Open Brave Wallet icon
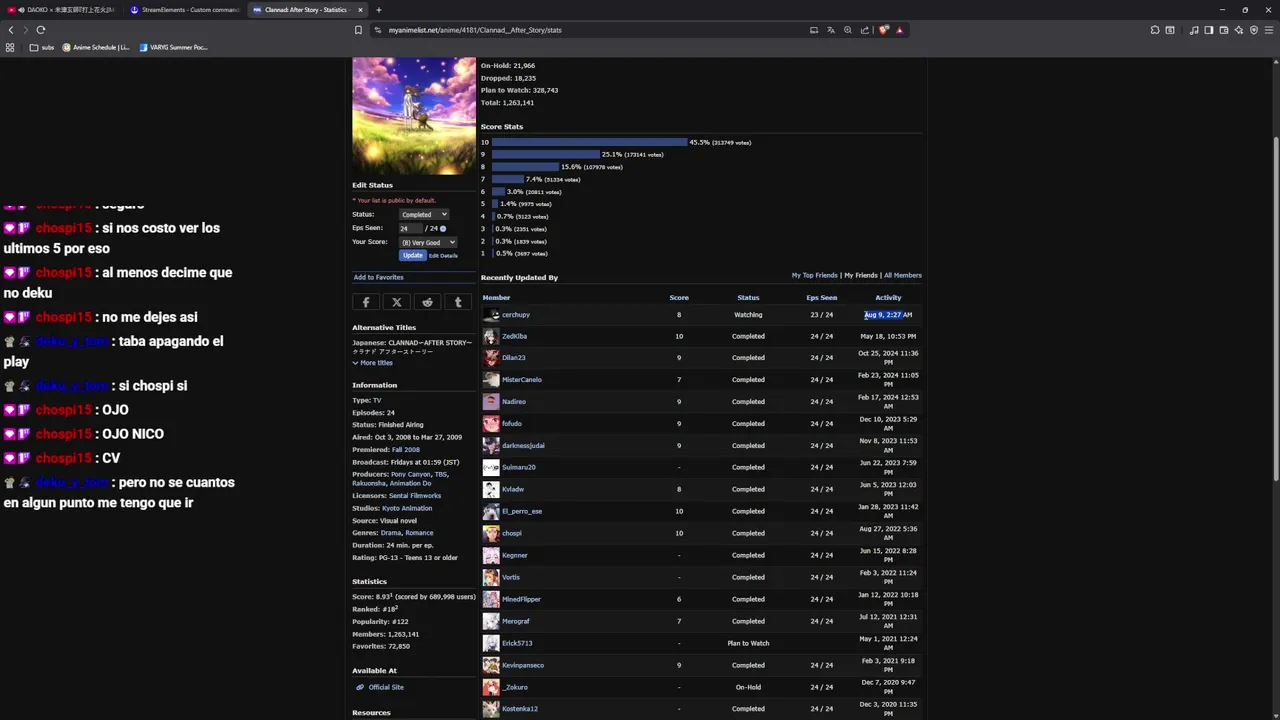Screen dimensions: 1280x720 [x=1223, y=30]
